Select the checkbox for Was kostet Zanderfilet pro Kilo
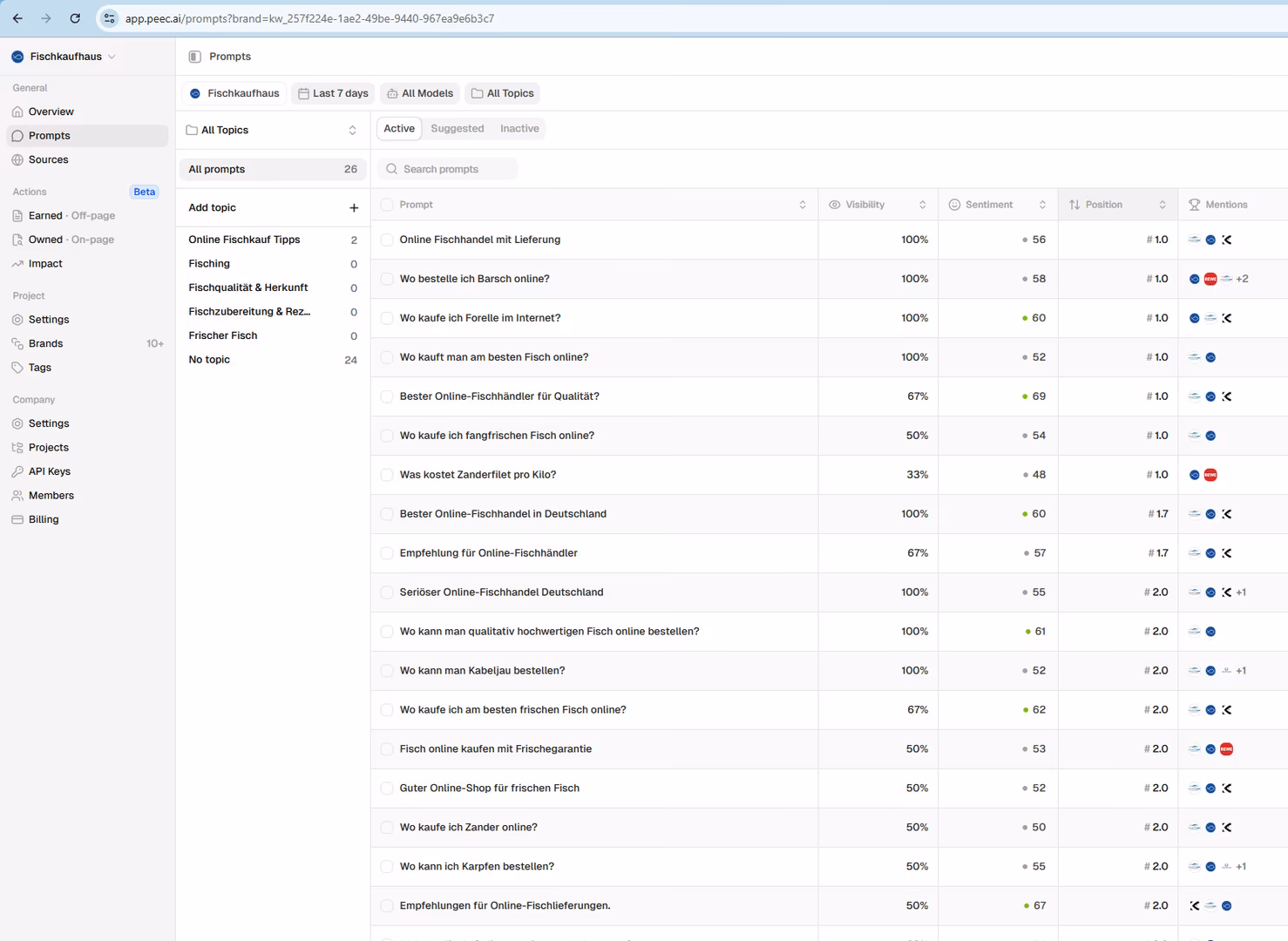 click(x=387, y=475)
